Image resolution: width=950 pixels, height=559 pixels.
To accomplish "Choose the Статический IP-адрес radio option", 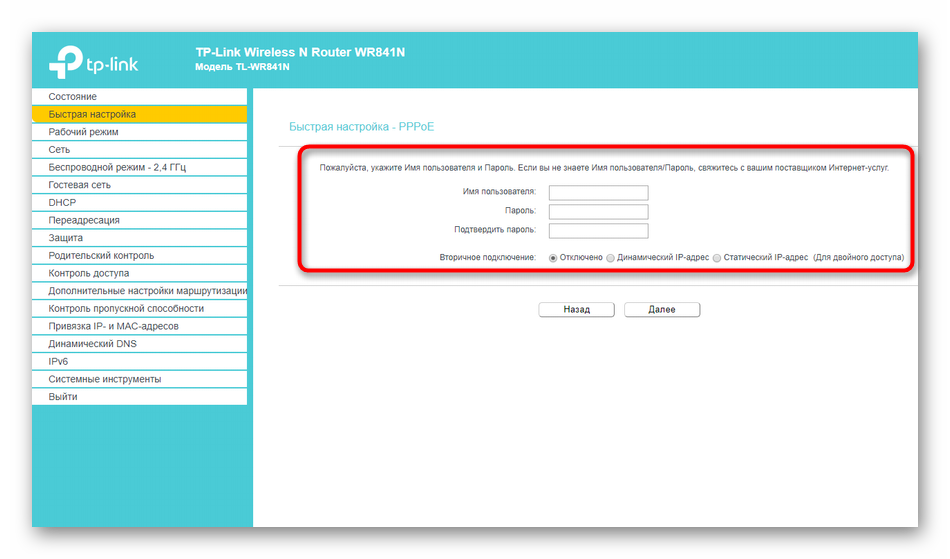I will click(716, 258).
